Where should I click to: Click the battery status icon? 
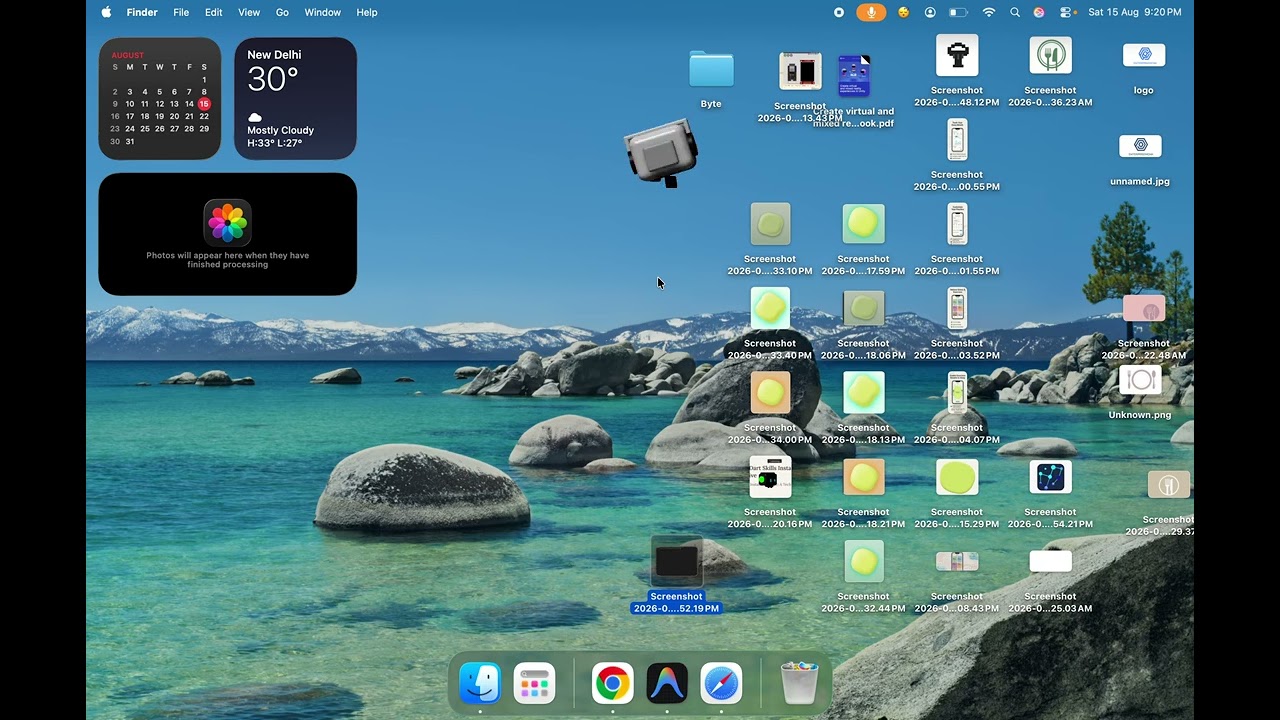(x=958, y=12)
